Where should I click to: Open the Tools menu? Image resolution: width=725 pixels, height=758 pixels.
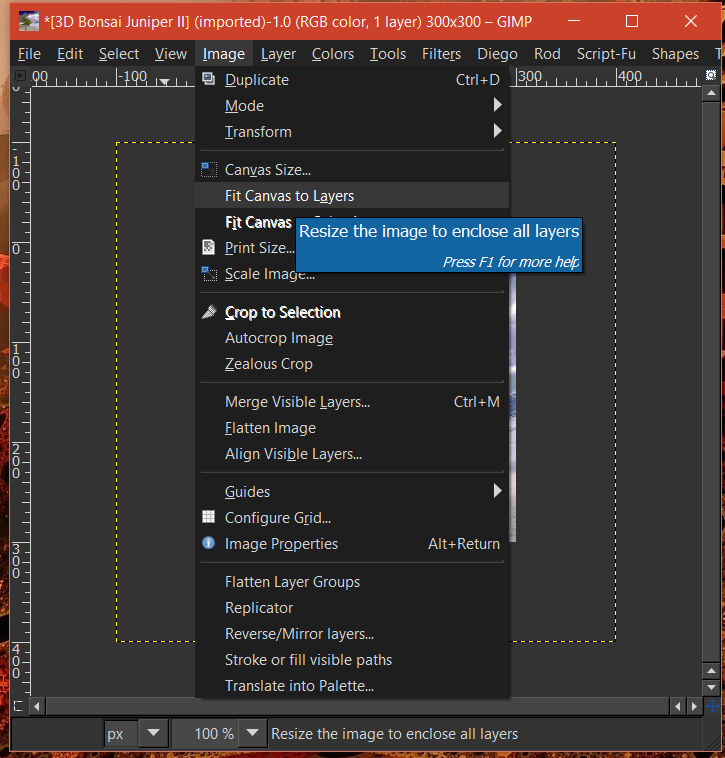[x=388, y=54]
